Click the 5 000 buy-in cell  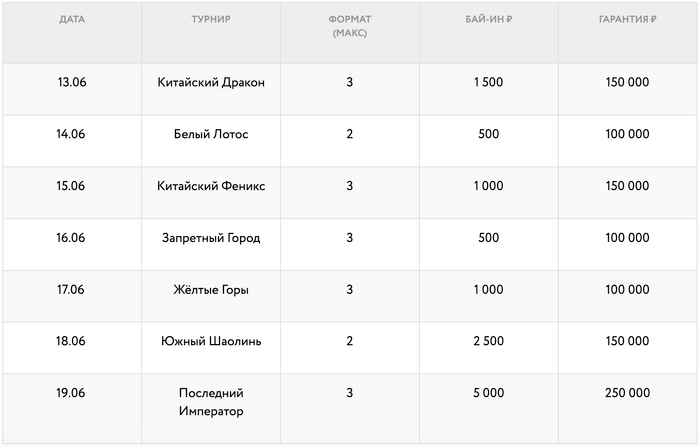point(488,393)
